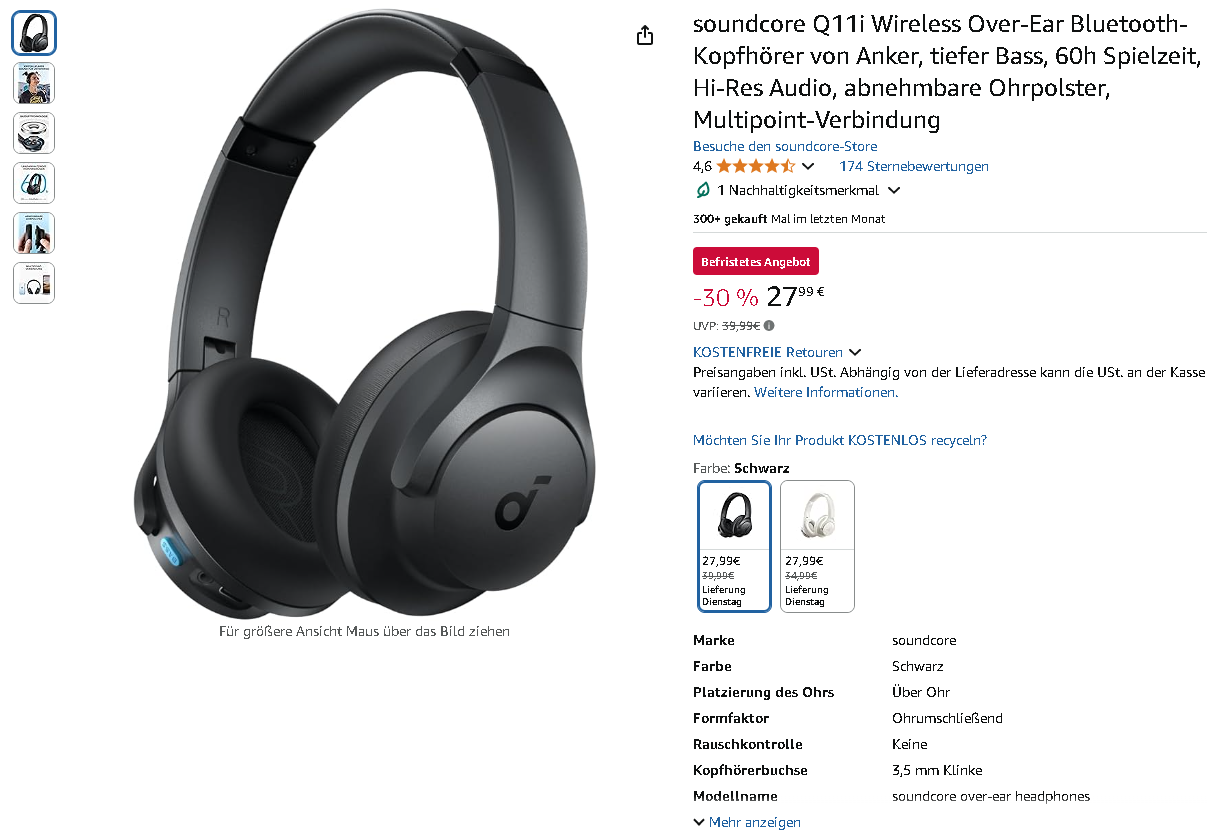
Task: Click the star rating icons
Action: click(756, 166)
